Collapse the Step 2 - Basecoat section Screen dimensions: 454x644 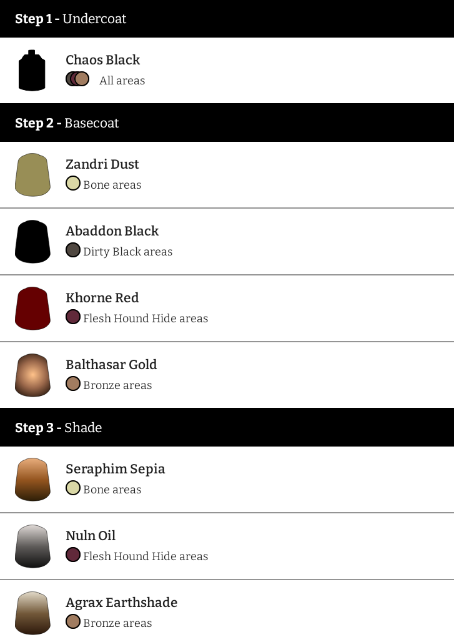click(x=227, y=123)
